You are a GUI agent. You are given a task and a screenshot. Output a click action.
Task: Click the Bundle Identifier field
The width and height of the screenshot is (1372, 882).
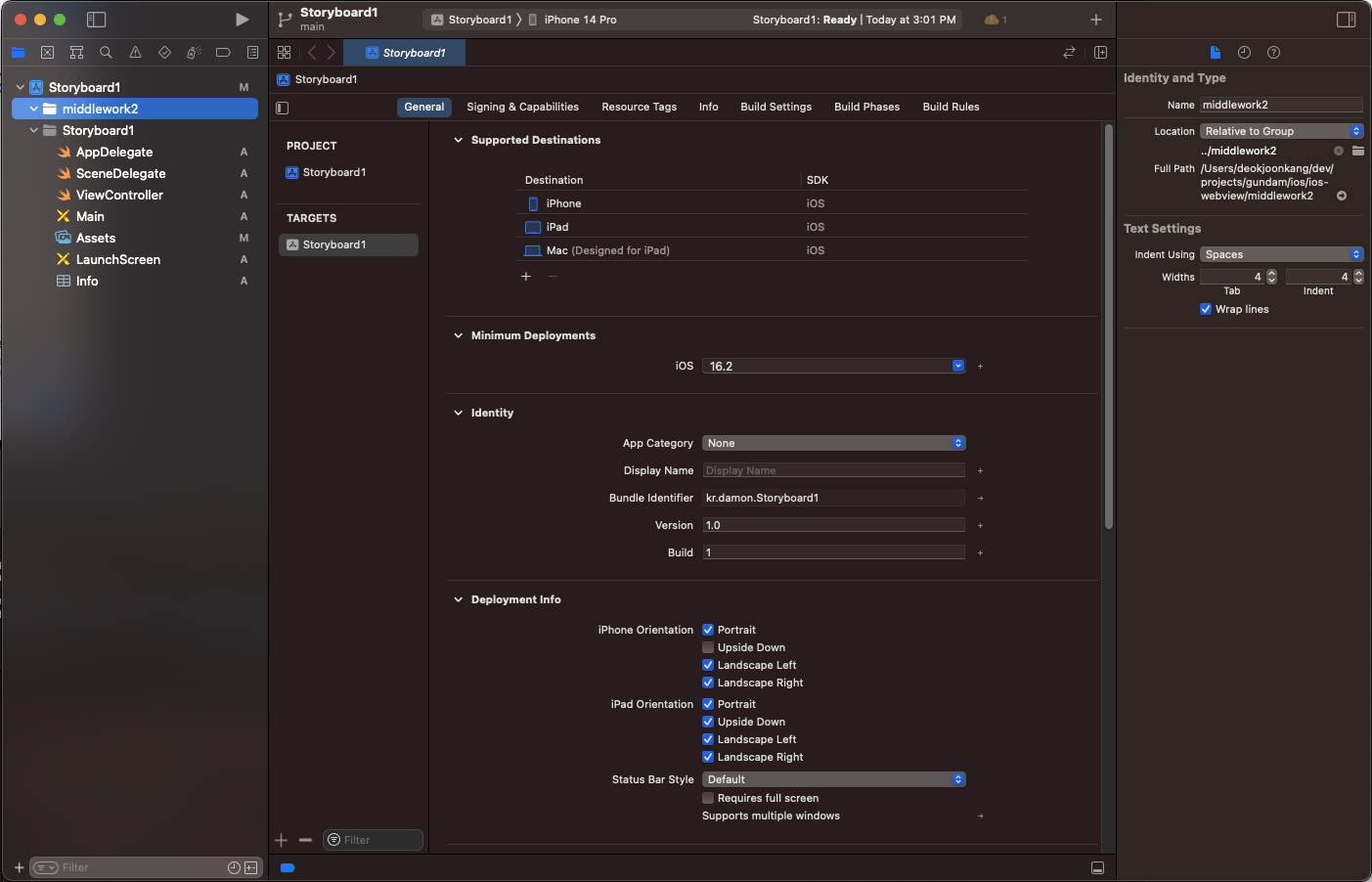click(833, 498)
